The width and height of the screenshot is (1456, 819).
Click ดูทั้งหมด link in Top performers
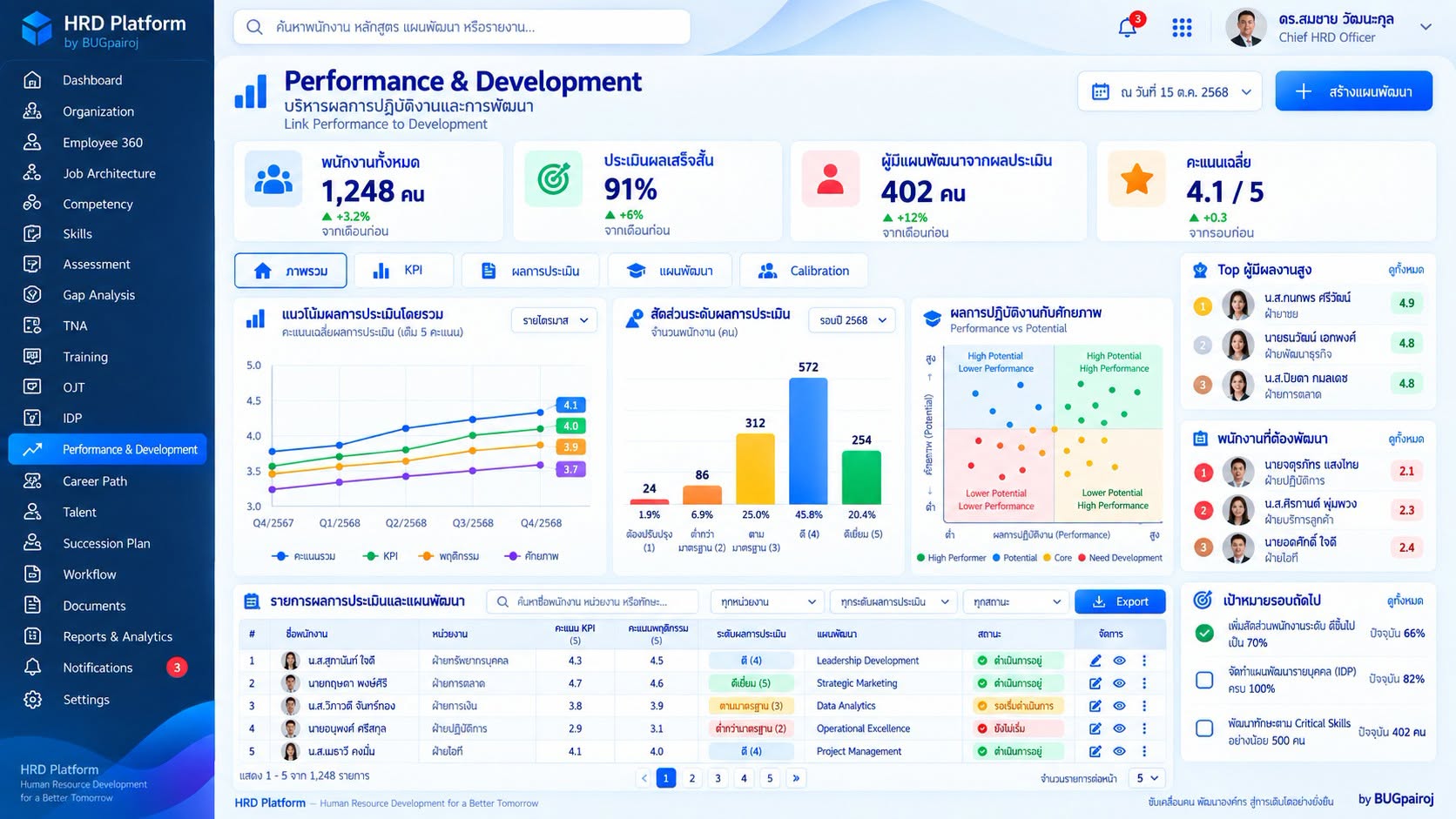1405,270
